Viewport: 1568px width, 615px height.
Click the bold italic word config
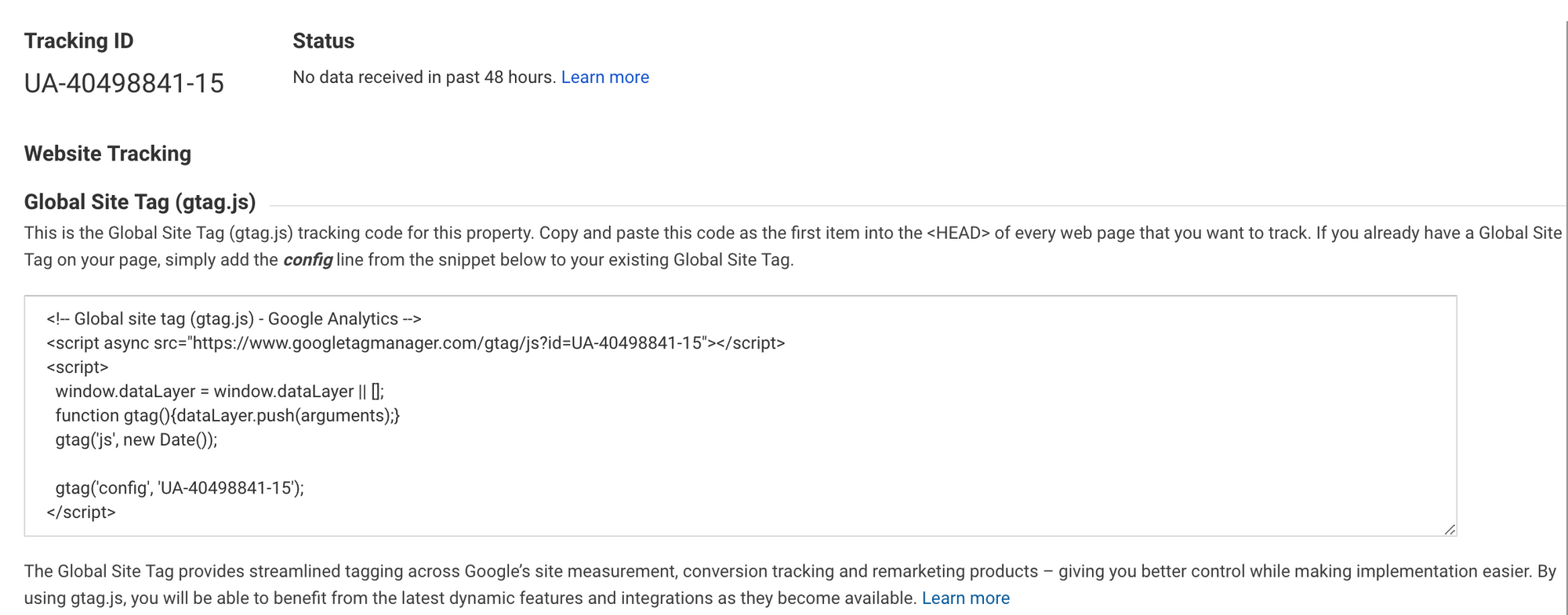(x=307, y=260)
